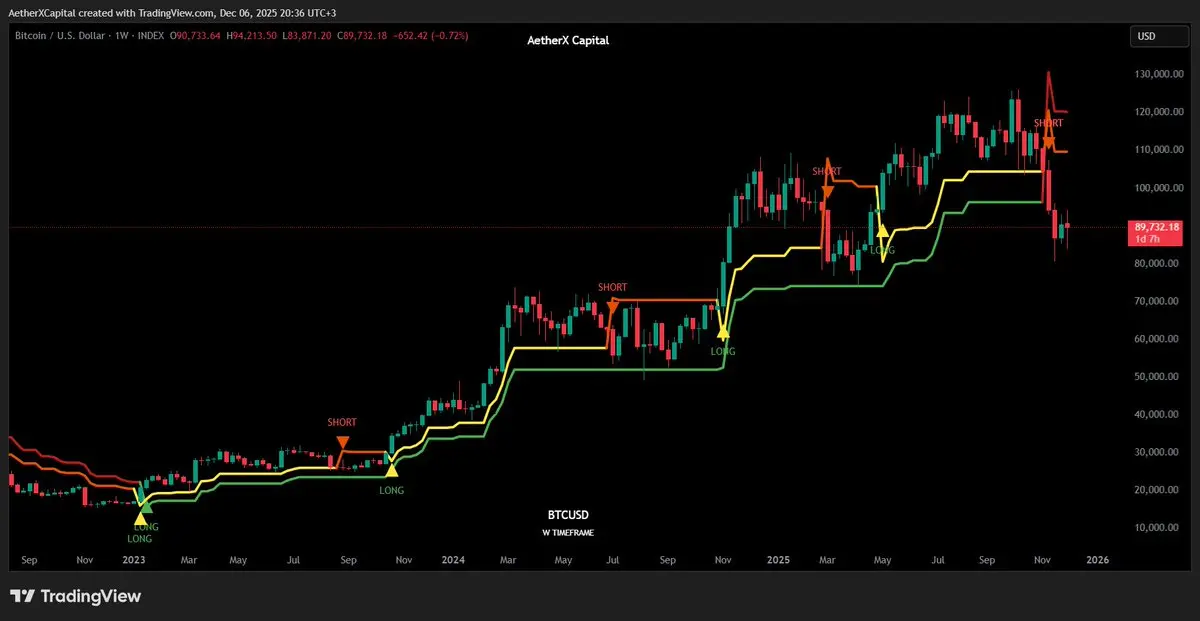Click the W TIMEFRAME text label
Image resolution: width=1200 pixels, height=621 pixels.
[567, 533]
